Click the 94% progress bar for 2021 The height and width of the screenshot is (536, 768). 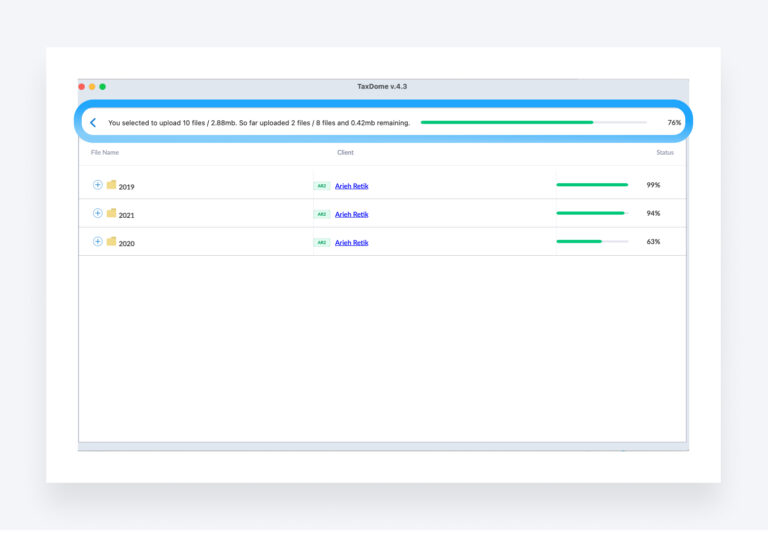click(x=592, y=213)
